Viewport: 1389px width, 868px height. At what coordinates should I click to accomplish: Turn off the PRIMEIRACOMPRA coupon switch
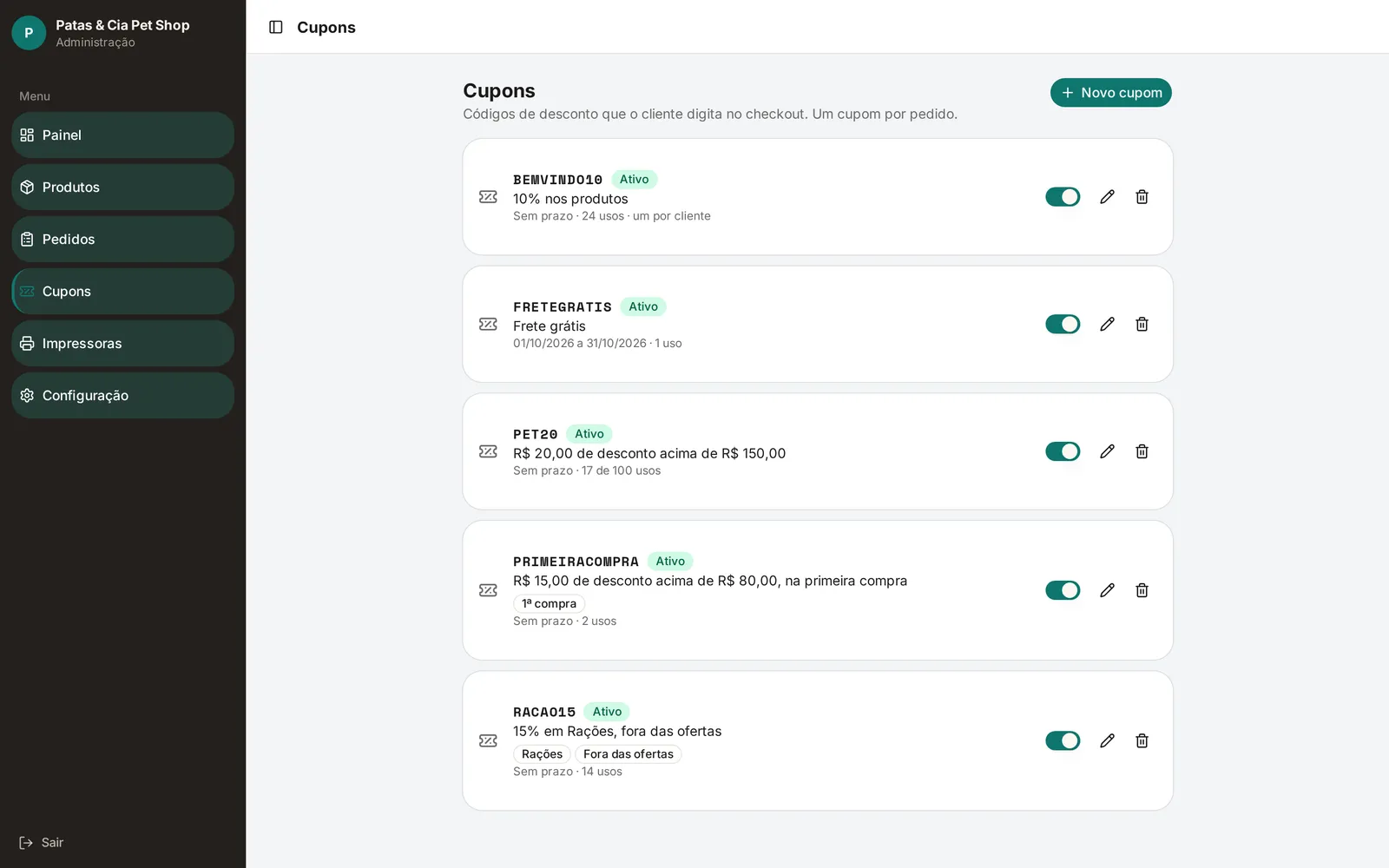click(x=1063, y=590)
